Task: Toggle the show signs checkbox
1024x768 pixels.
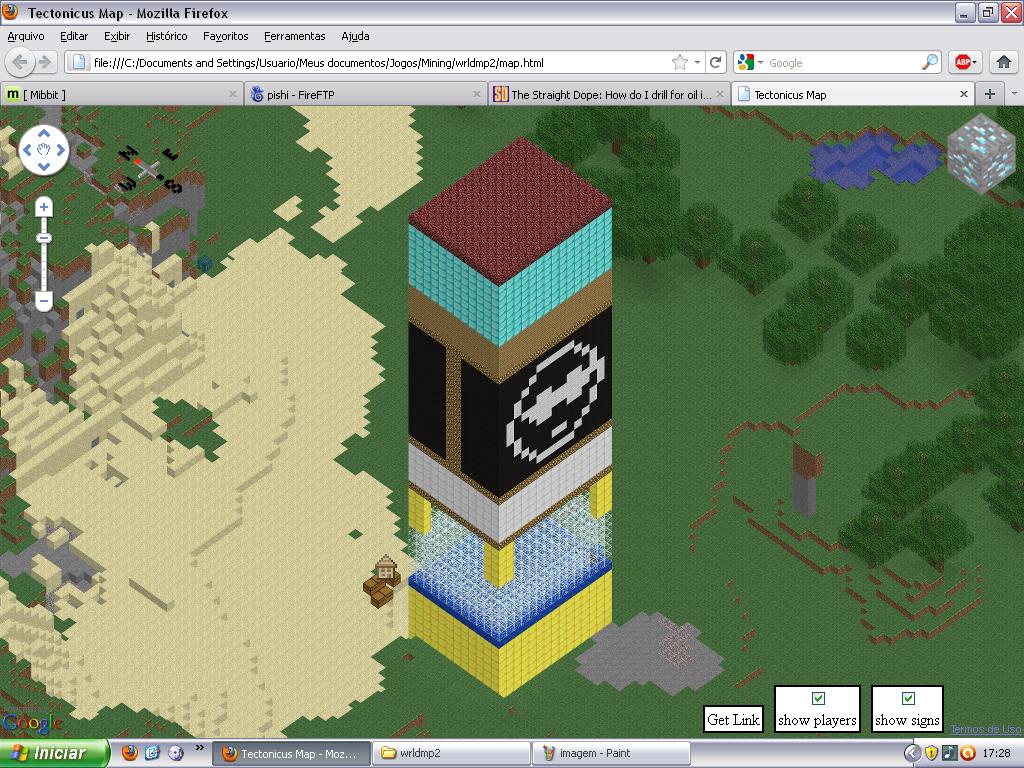Action: (908, 699)
